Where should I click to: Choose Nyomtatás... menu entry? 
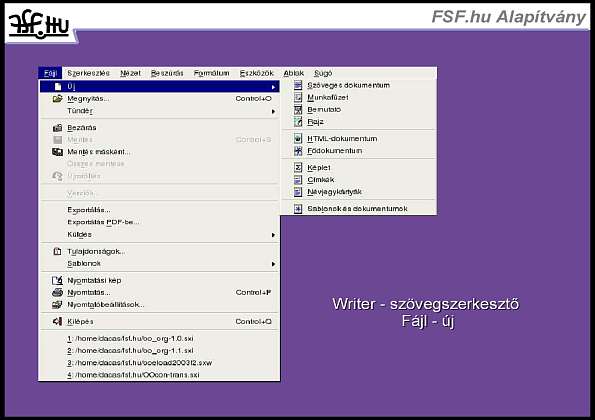[159, 293]
